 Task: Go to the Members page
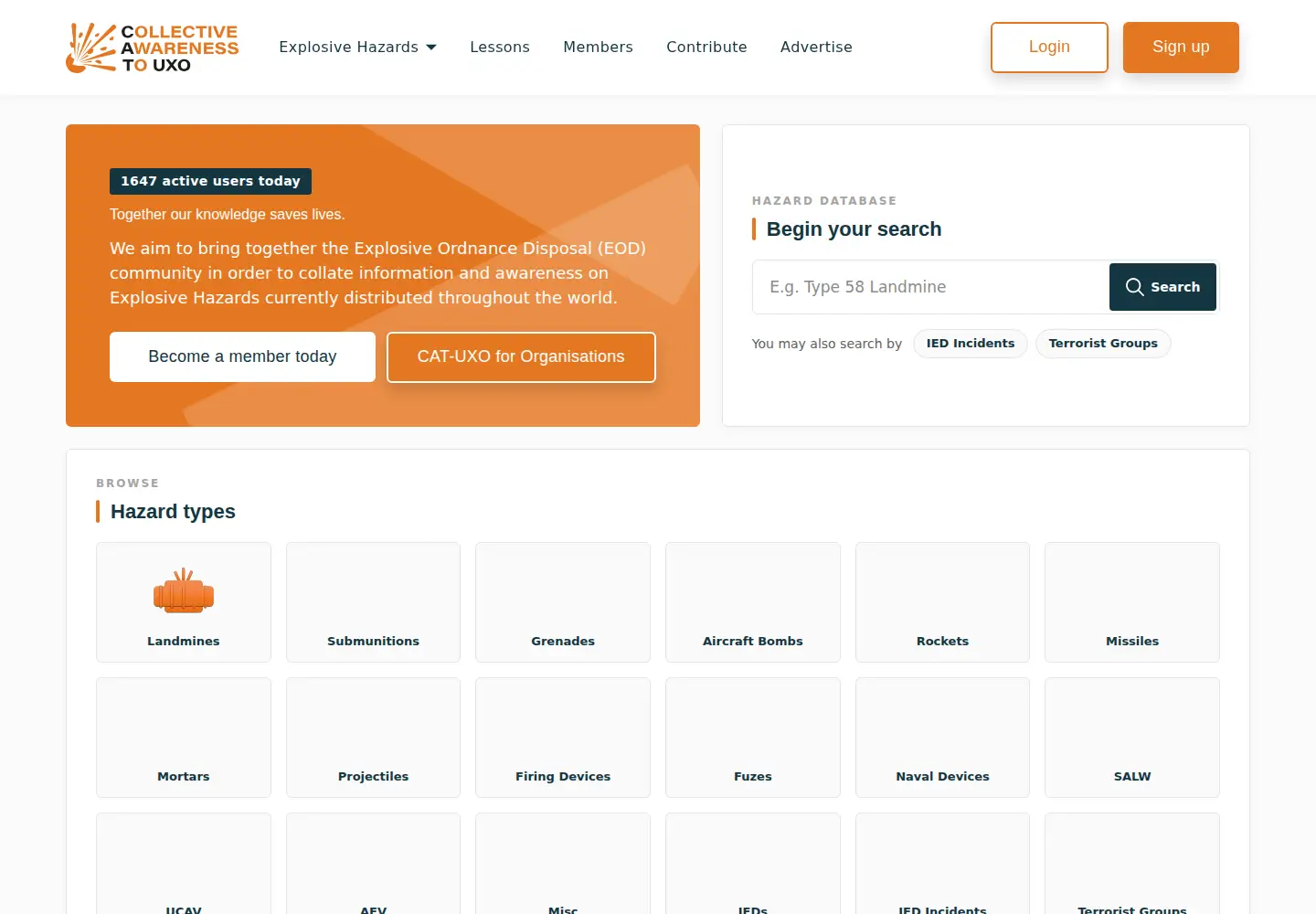[x=598, y=47]
